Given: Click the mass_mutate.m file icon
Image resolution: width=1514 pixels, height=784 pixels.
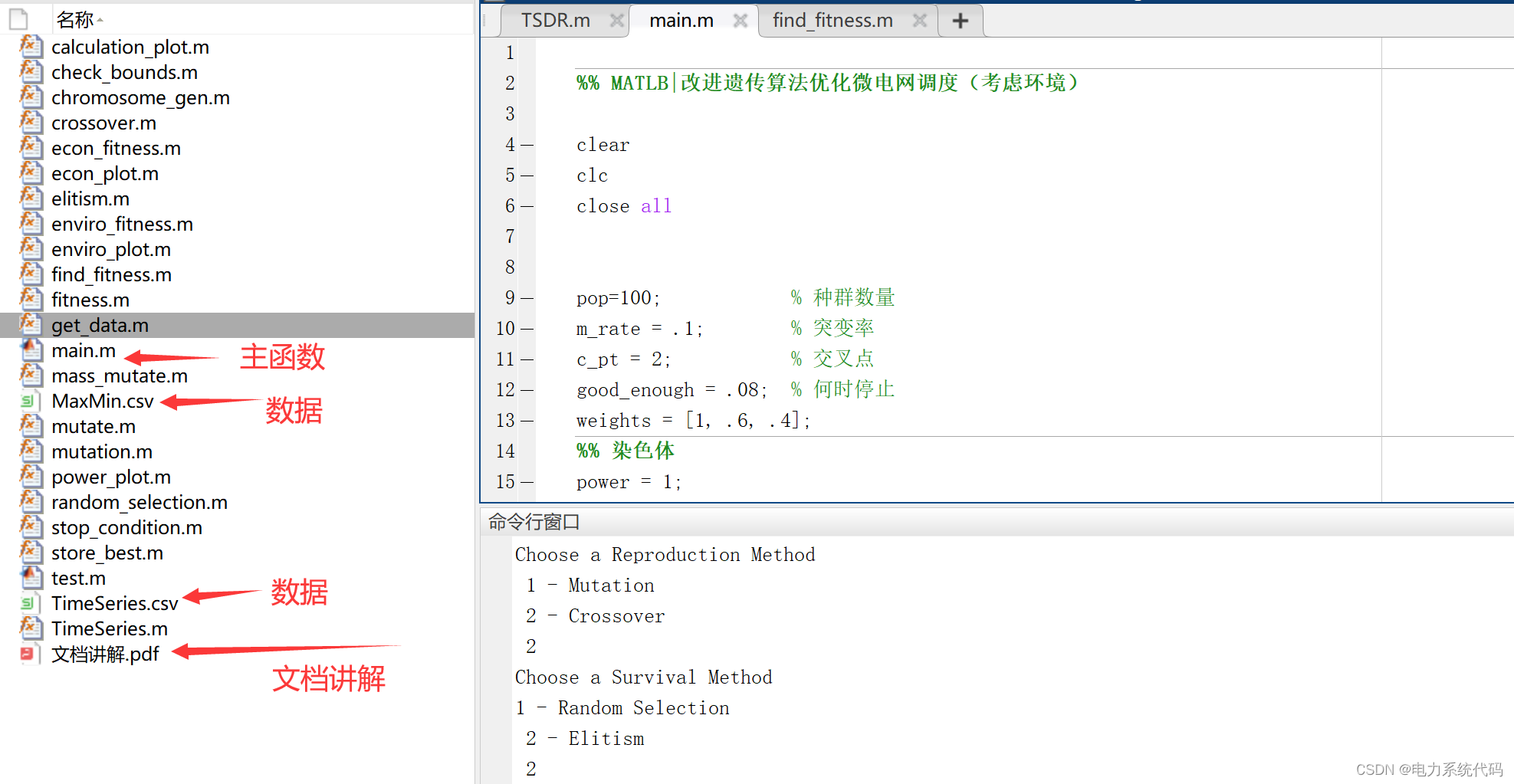Looking at the screenshot, I should (x=31, y=376).
